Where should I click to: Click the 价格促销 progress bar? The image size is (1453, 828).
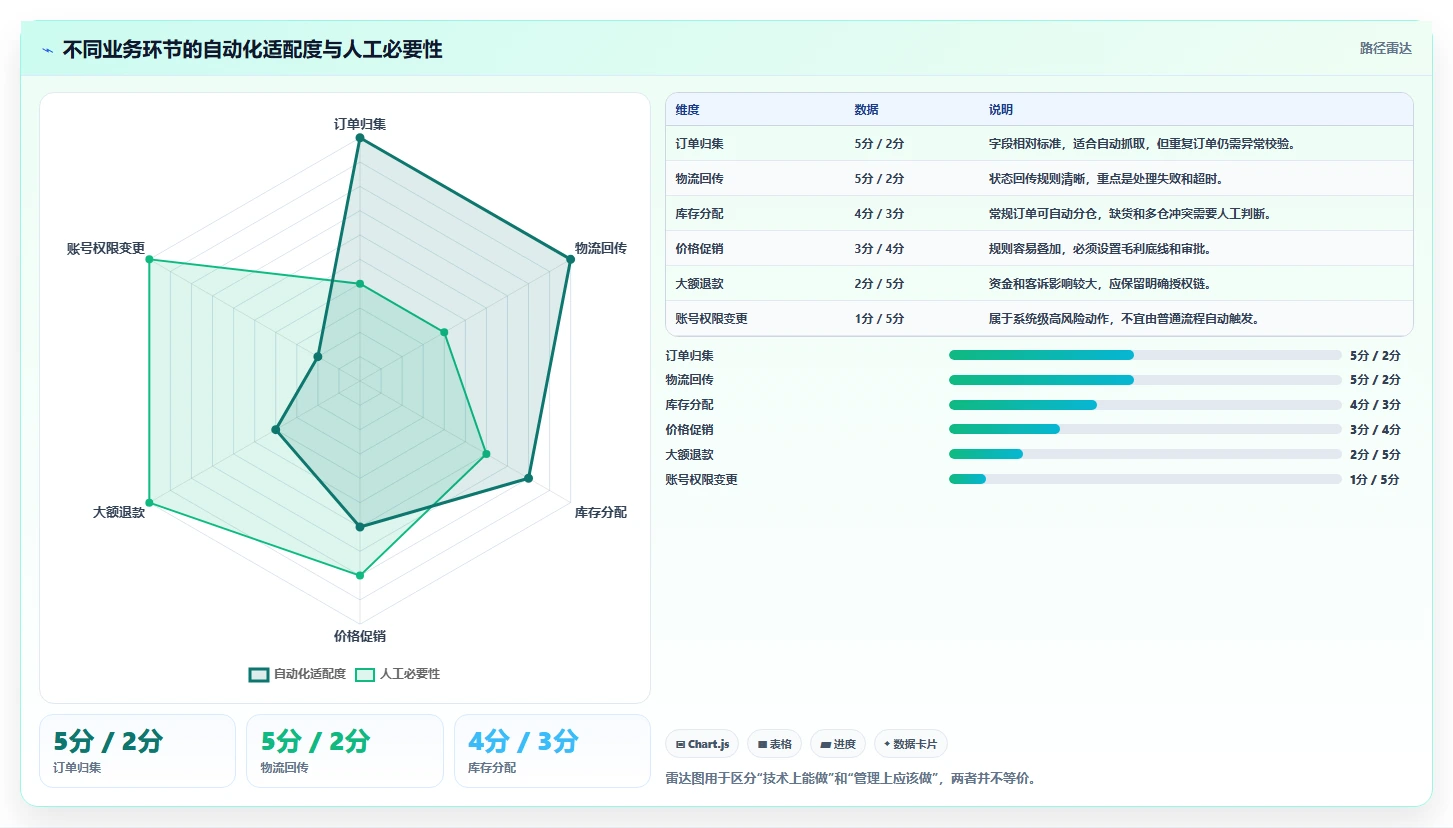coord(1145,429)
